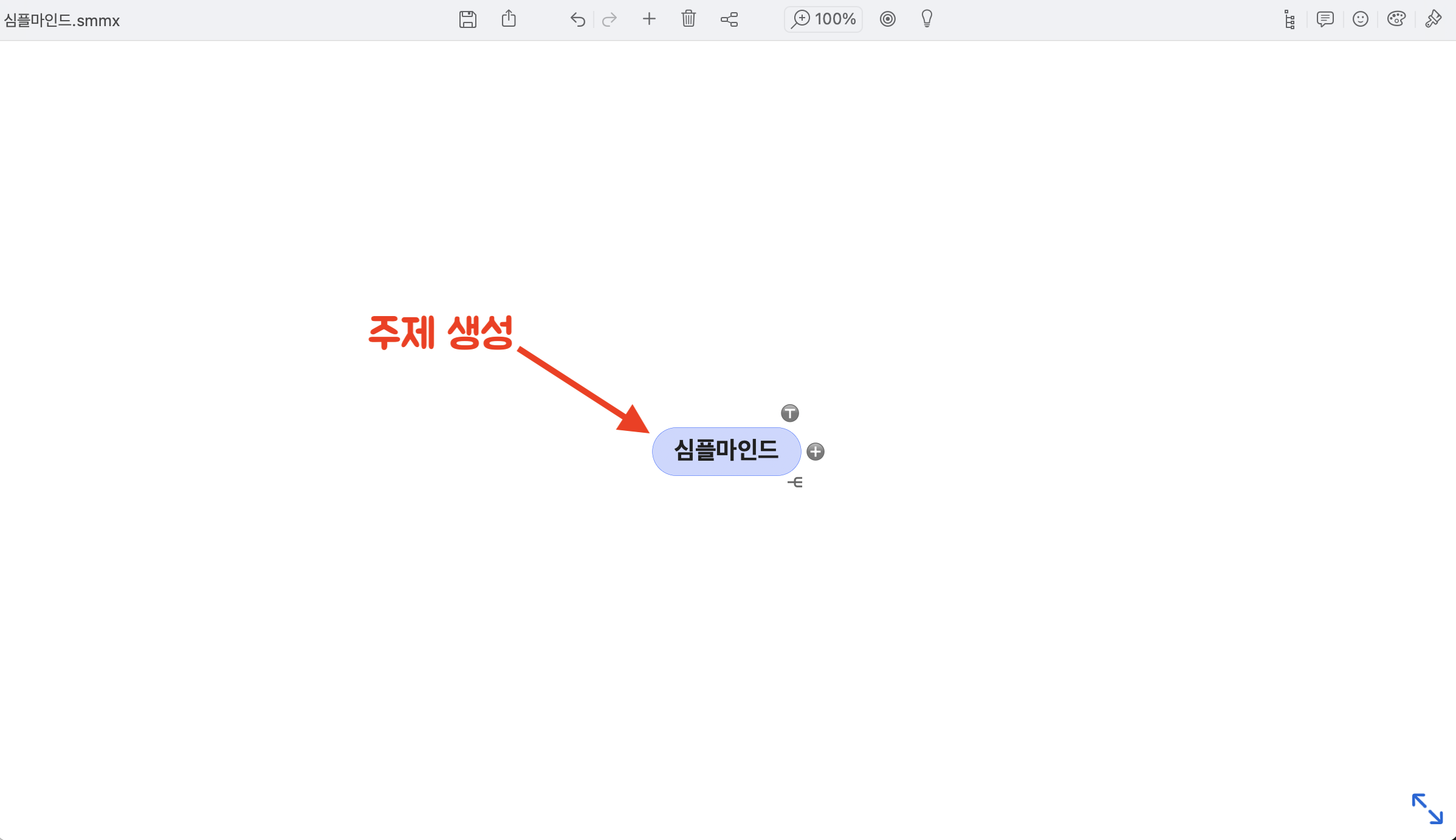The width and height of the screenshot is (1456, 840).
Task: Click the 심플마인드.smmx file title
Action: [62, 21]
